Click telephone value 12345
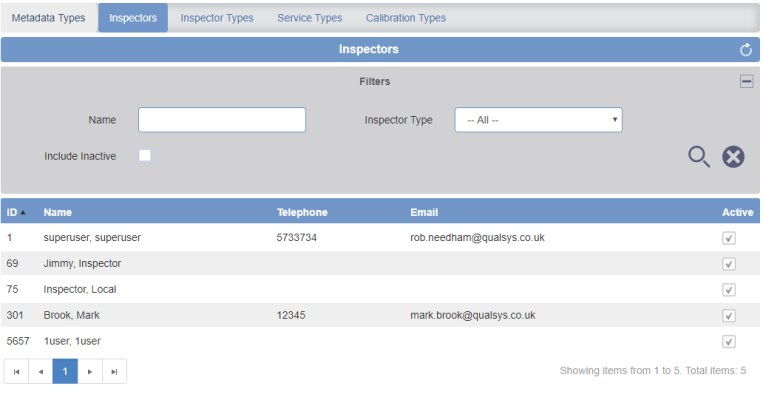 point(291,315)
